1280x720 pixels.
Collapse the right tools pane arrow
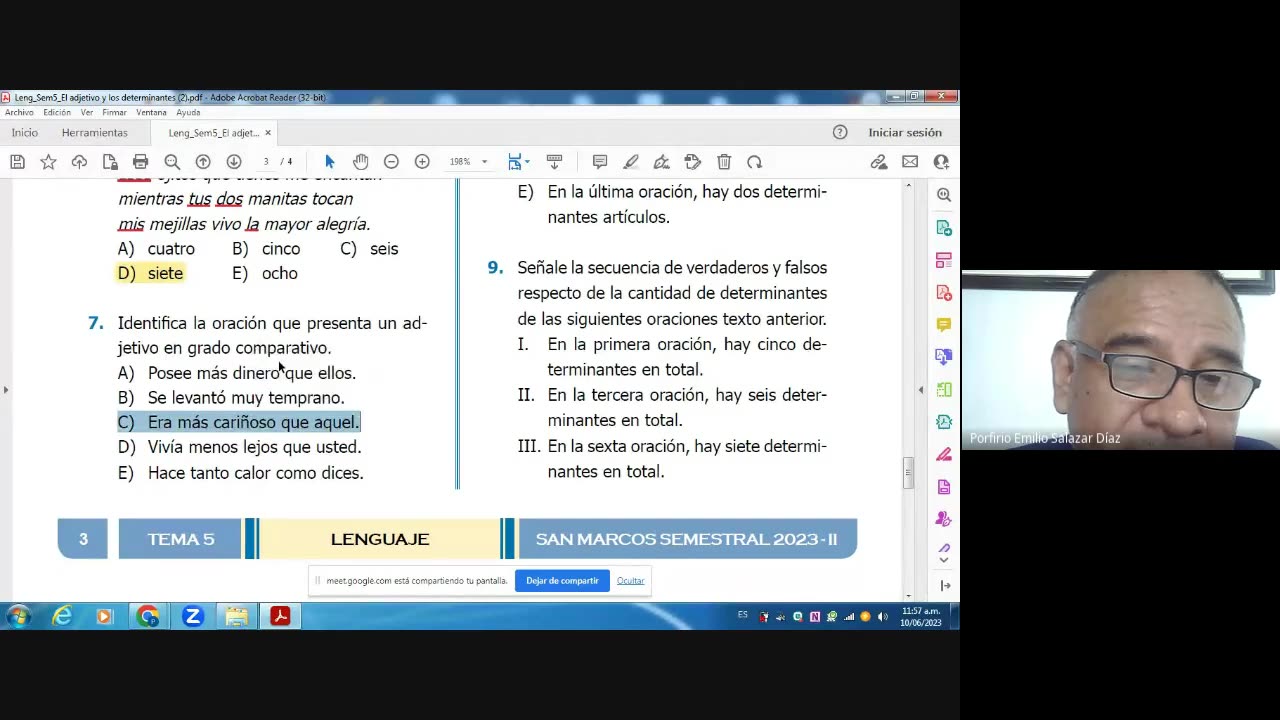tap(944, 585)
